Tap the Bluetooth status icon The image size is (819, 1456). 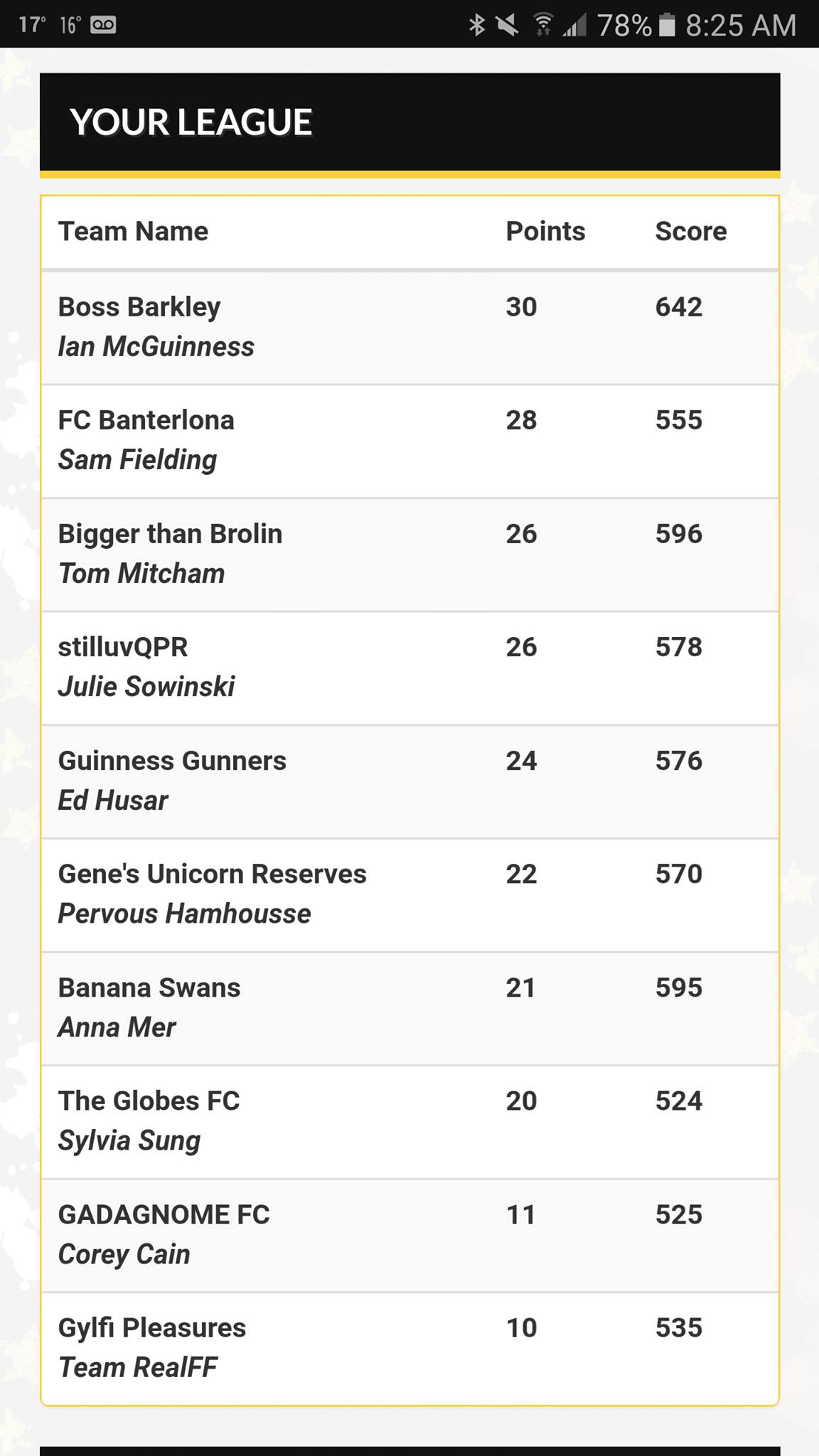click(x=476, y=26)
